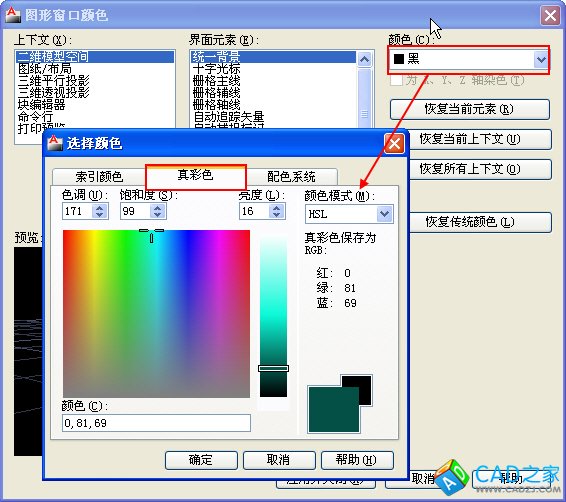The height and width of the screenshot is (502, 566).
Task: Click the 恢复当前元素(R) button
Action: (x=470, y=109)
